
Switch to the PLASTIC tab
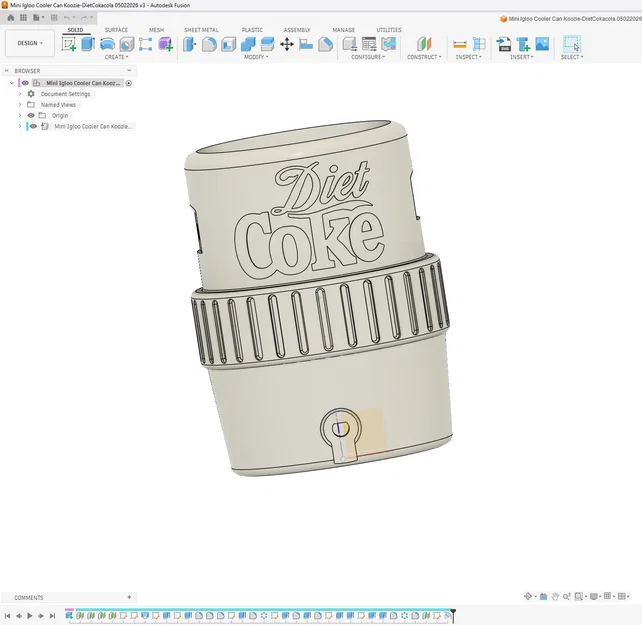point(252,30)
